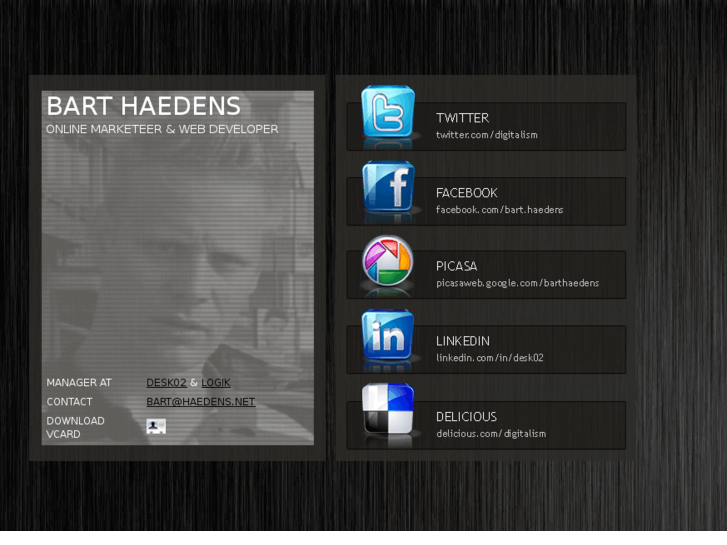Click the Delicious checkered icon
This screenshot has height=545, width=727.
388,409
